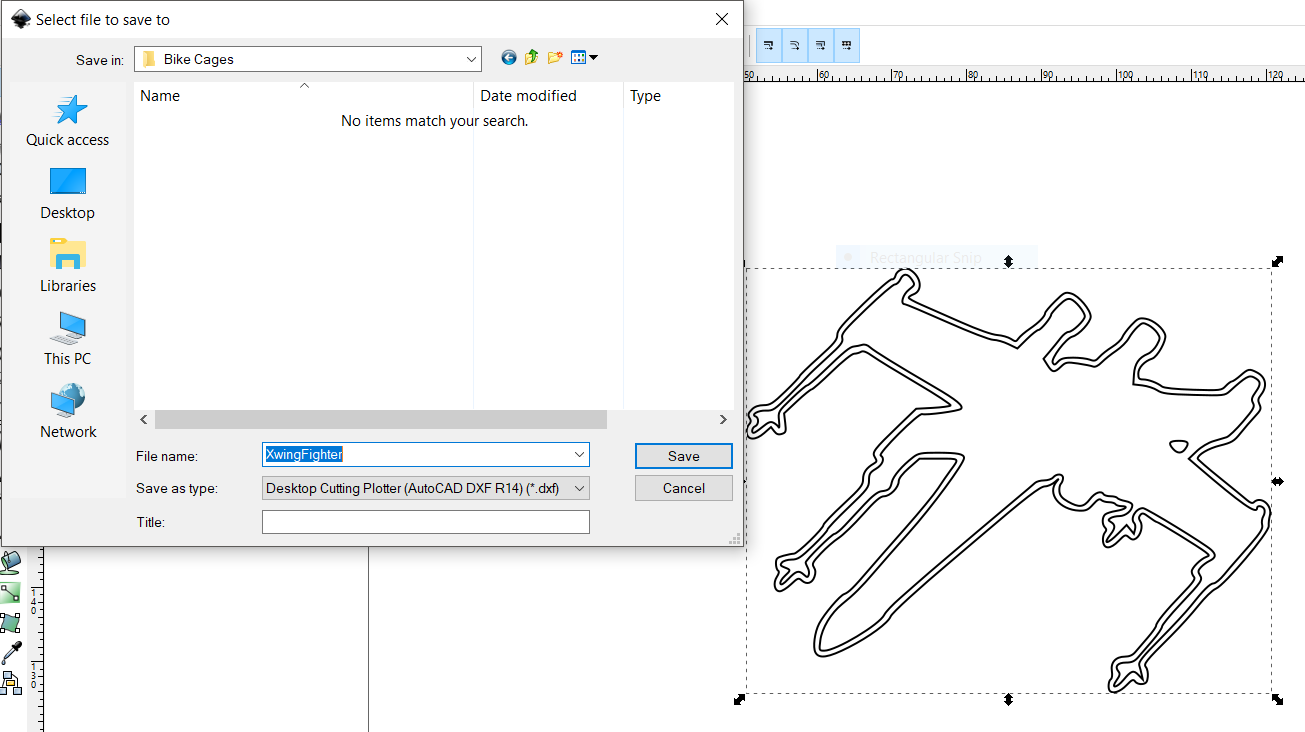The image size is (1305, 732).
Task: Select the Mesh gradient tool
Action: [10, 623]
